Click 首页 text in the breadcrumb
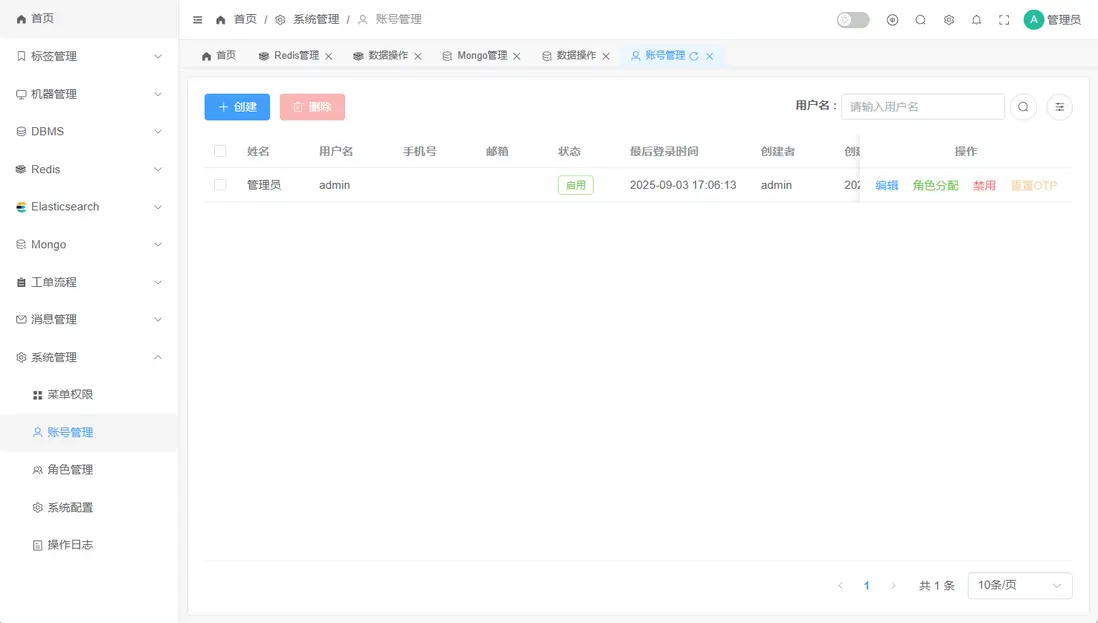The image size is (1098, 623). coord(245,20)
